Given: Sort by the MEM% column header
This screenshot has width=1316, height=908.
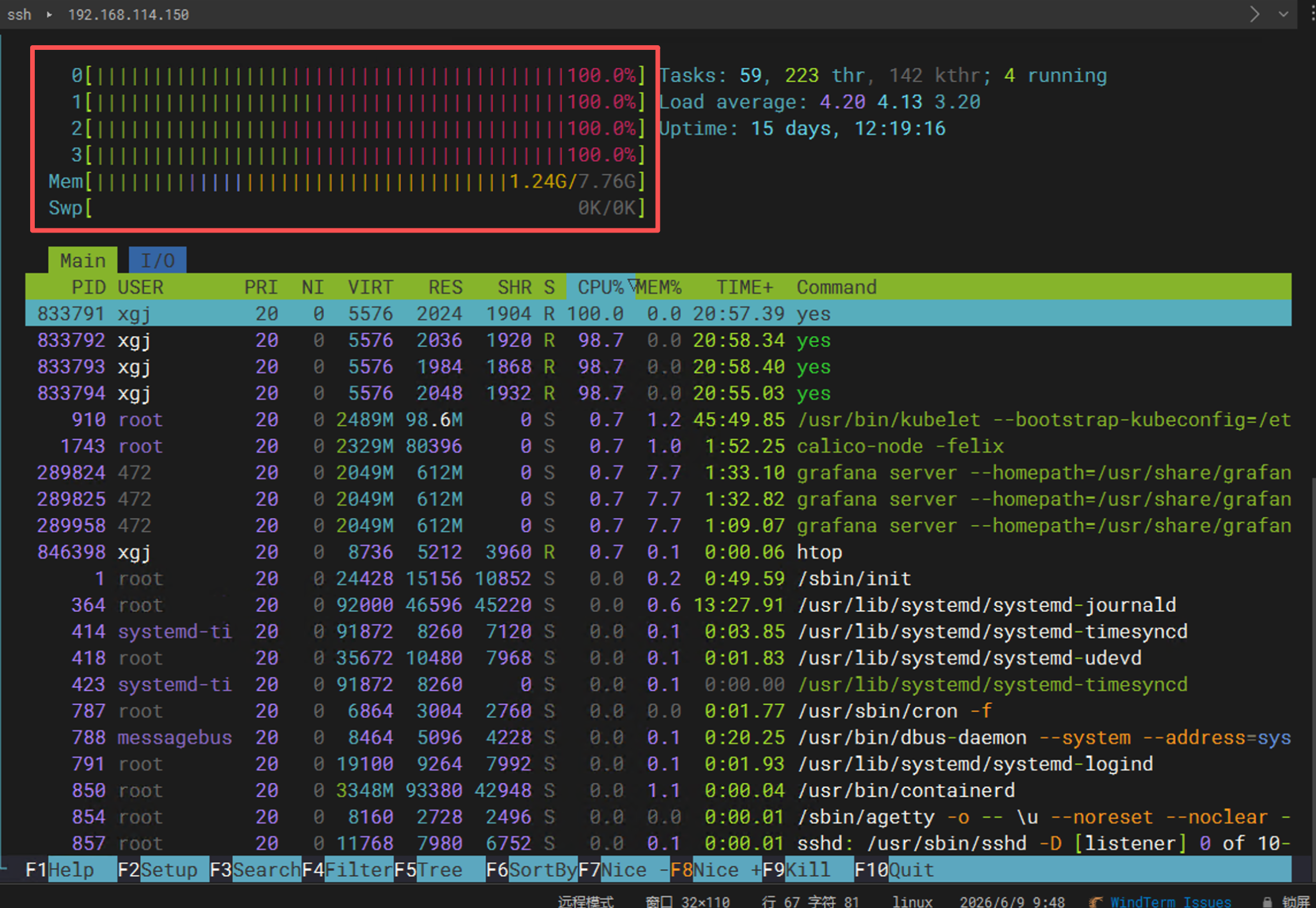Looking at the screenshot, I should click(659, 287).
